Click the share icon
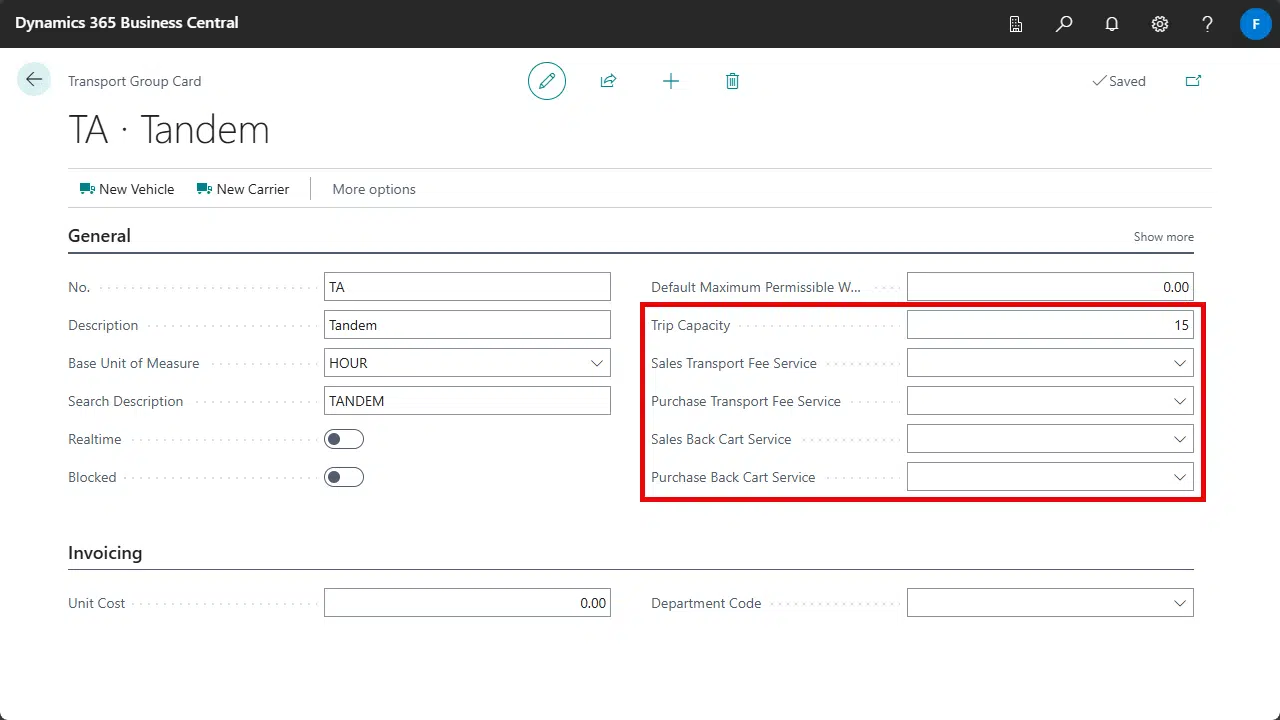 click(x=608, y=81)
